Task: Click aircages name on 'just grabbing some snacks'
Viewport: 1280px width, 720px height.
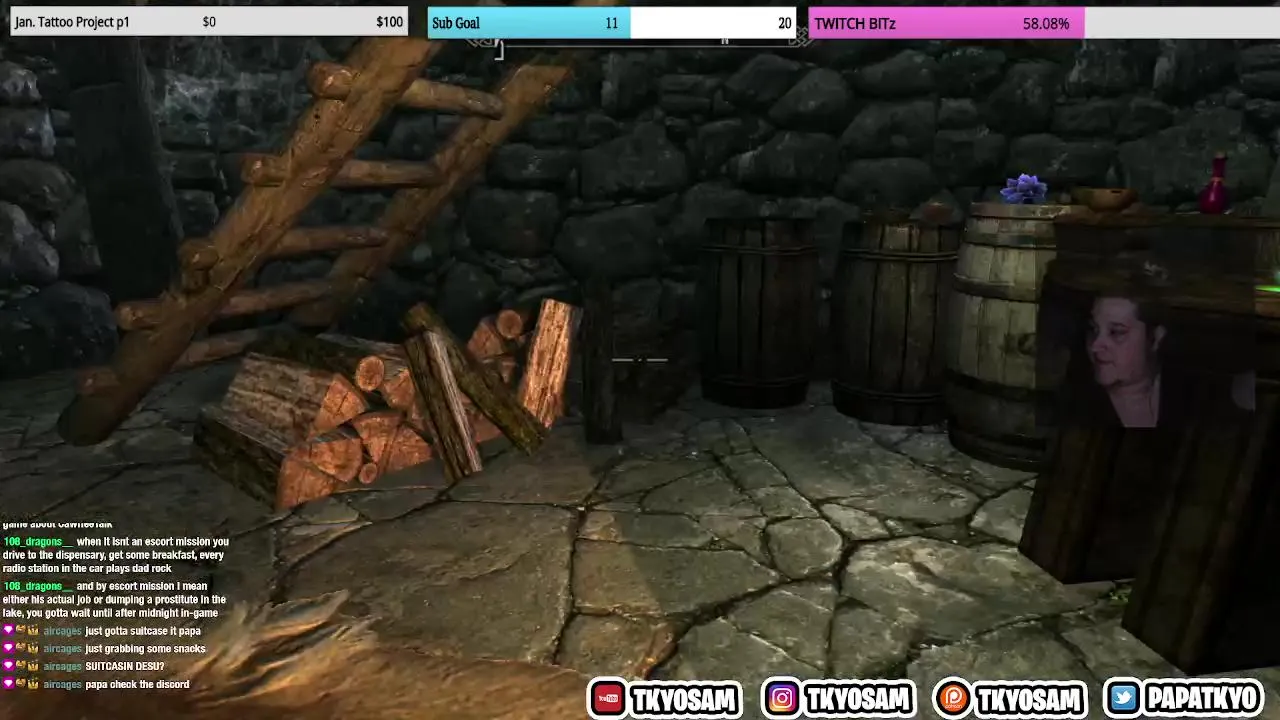Action: pyautogui.click(x=62, y=649)
